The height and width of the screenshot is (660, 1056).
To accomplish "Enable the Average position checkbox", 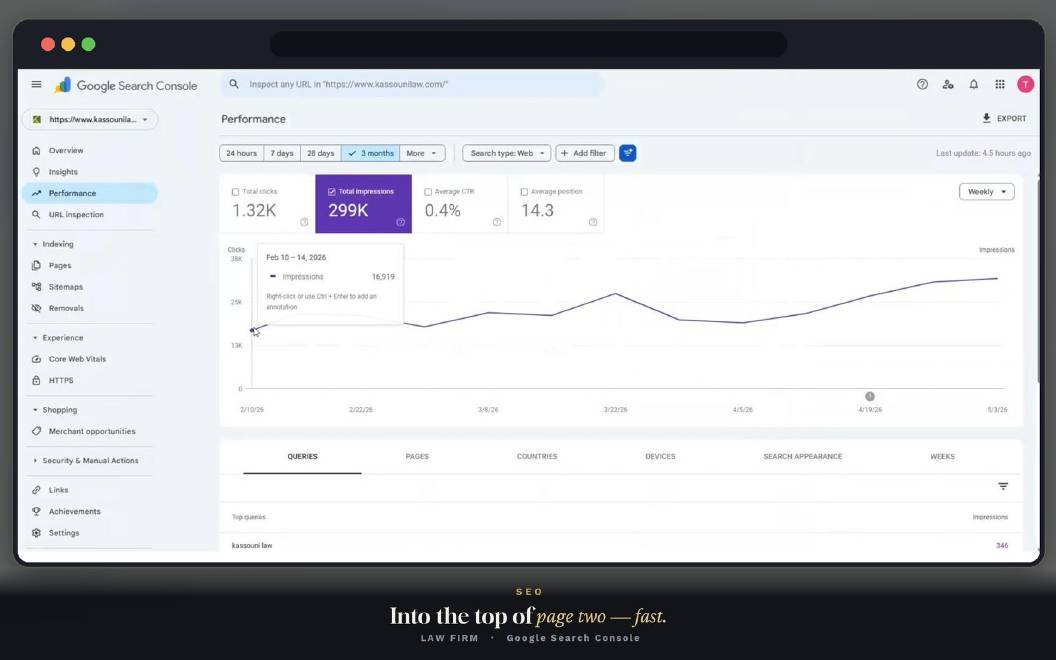I will pos(524,192).
